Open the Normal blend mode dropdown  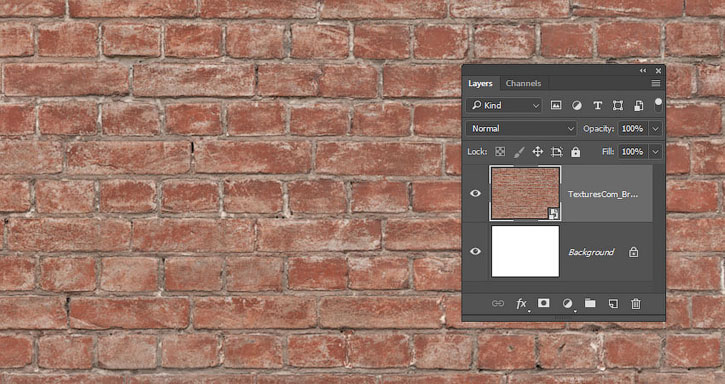pos(521,129)
